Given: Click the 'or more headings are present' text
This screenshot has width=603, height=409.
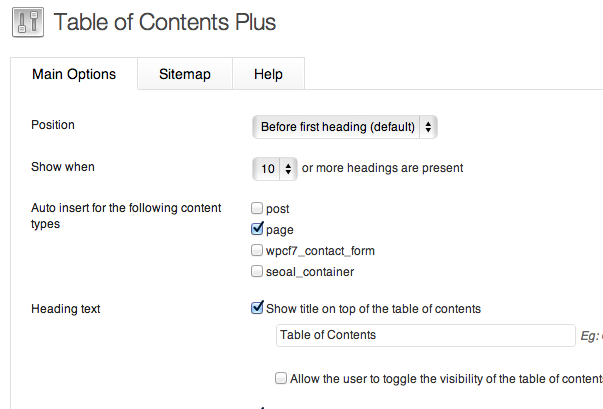Looking at the screenshot, I should [x=382, y=169].
